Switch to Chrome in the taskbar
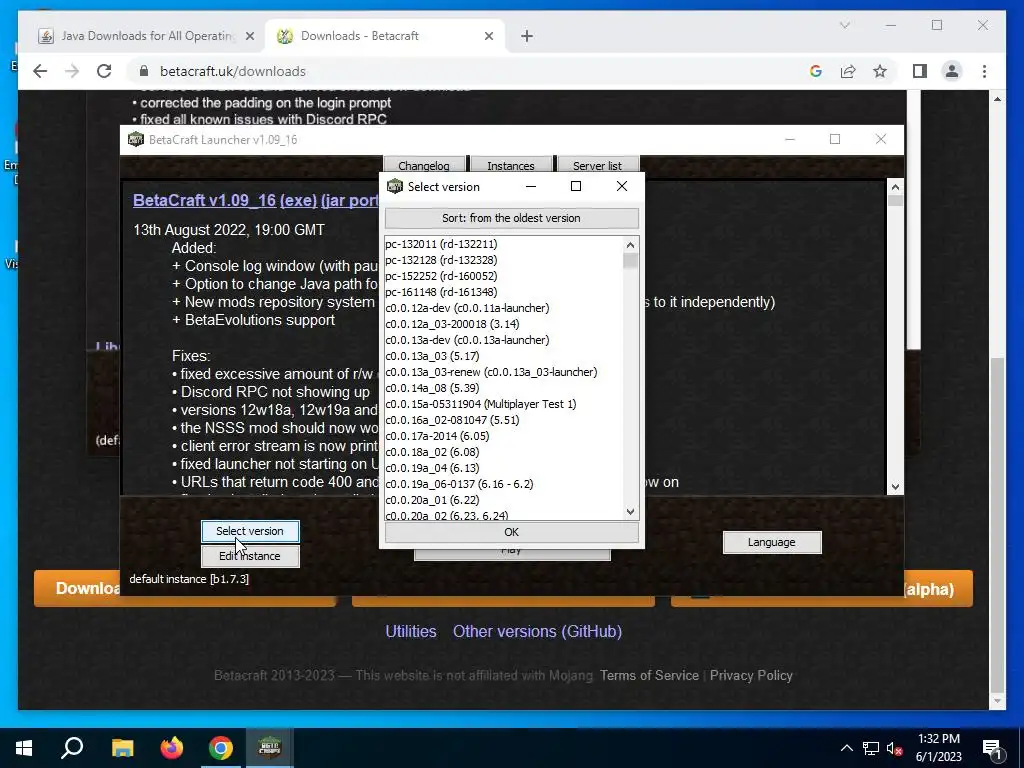This screenshot has height=768, width=1024. tap(221, 748)
